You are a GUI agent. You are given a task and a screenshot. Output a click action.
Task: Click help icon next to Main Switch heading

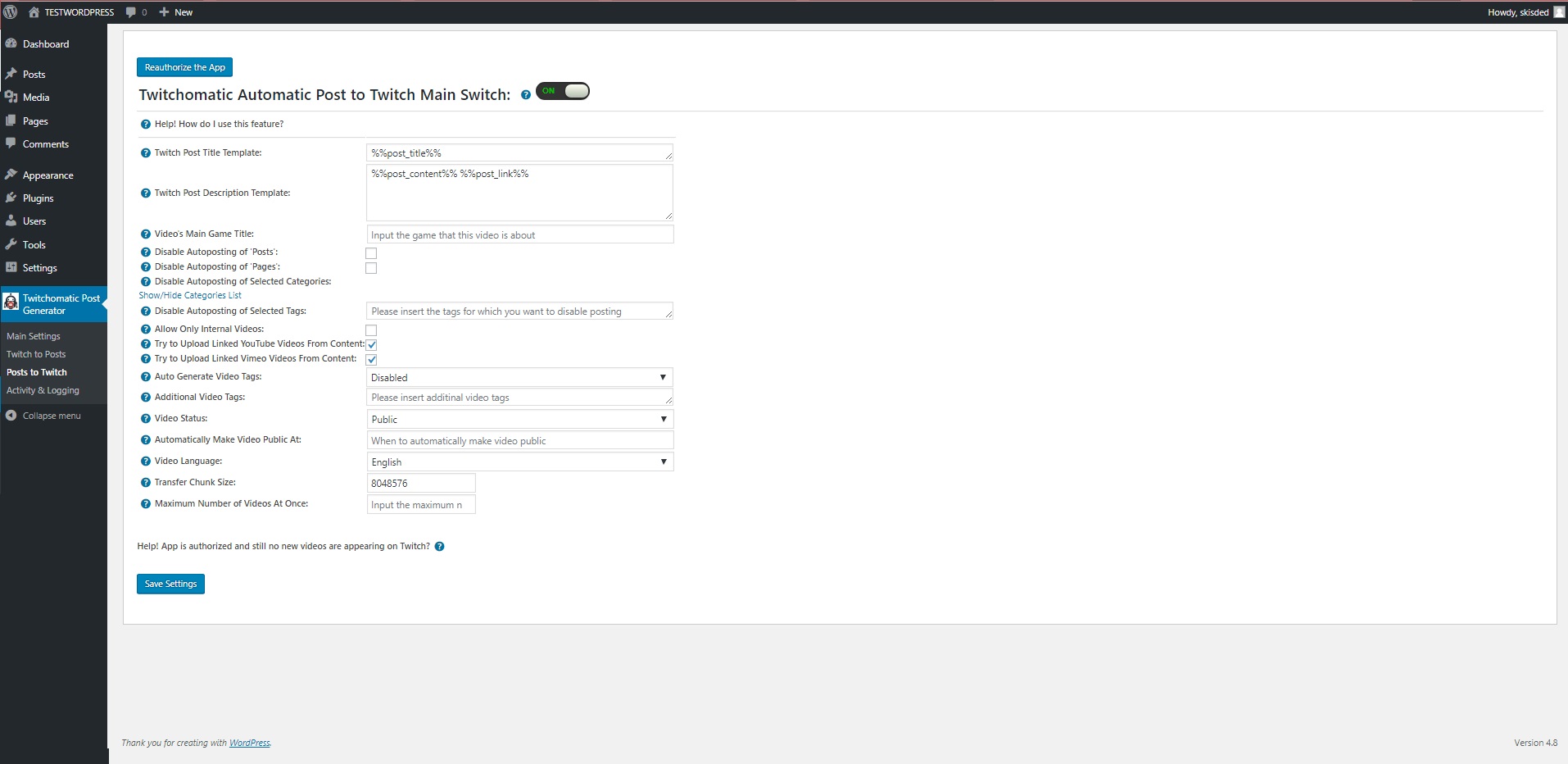point(526,95)
